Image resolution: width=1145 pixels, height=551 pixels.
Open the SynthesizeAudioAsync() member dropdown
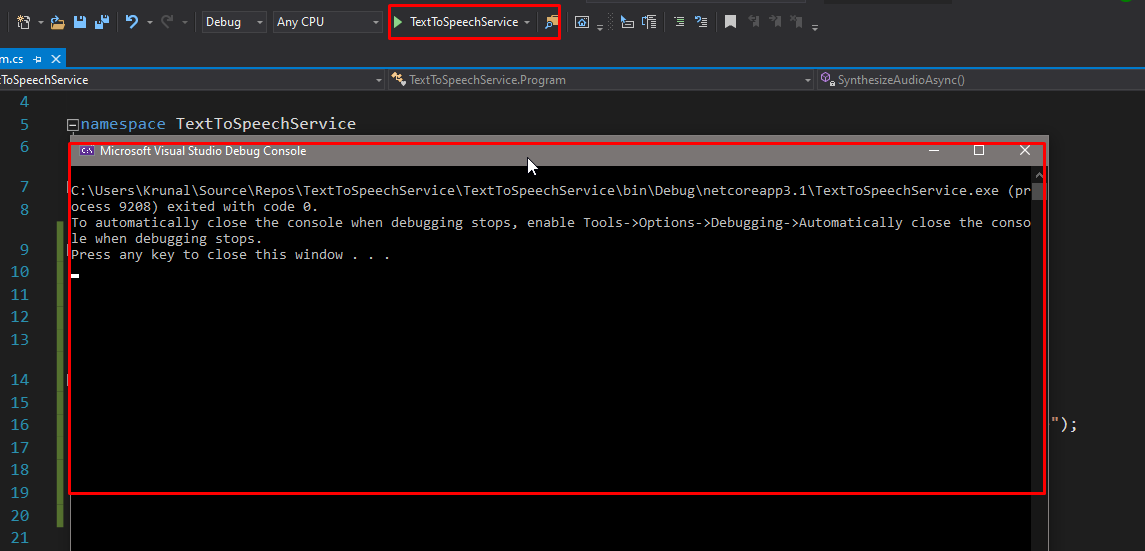click(x=980, y=80)
